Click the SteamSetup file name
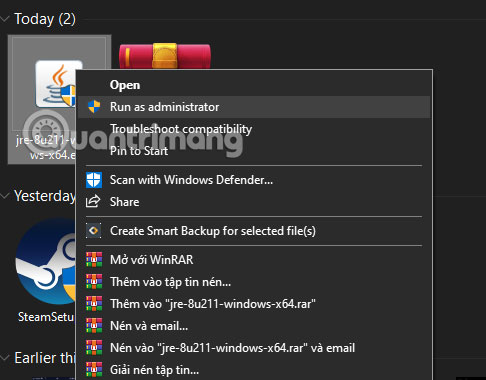The height and width of the screenshot is (380, 486). (x=47, y=317)
